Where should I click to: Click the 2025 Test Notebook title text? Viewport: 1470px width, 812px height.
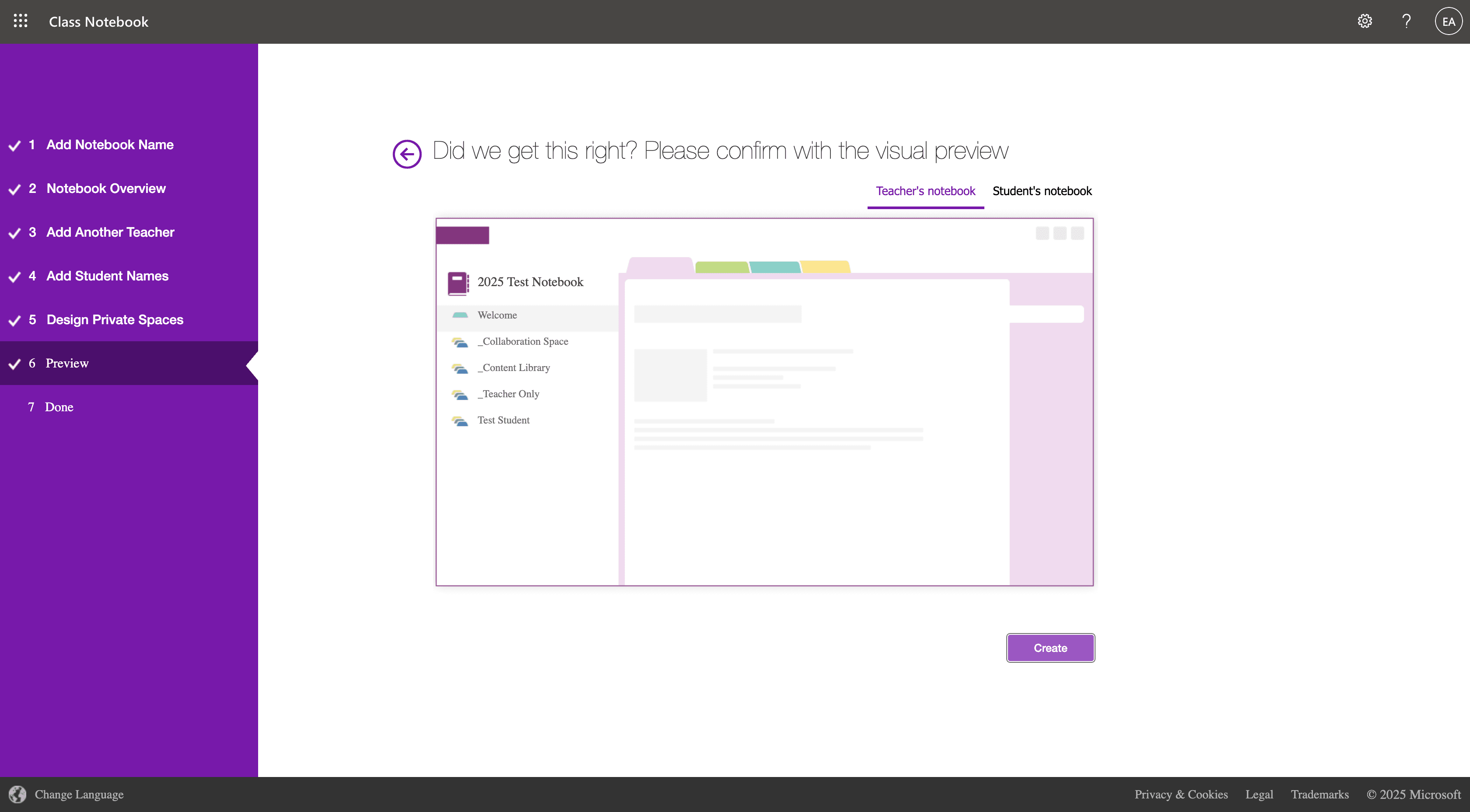point(530,282)
